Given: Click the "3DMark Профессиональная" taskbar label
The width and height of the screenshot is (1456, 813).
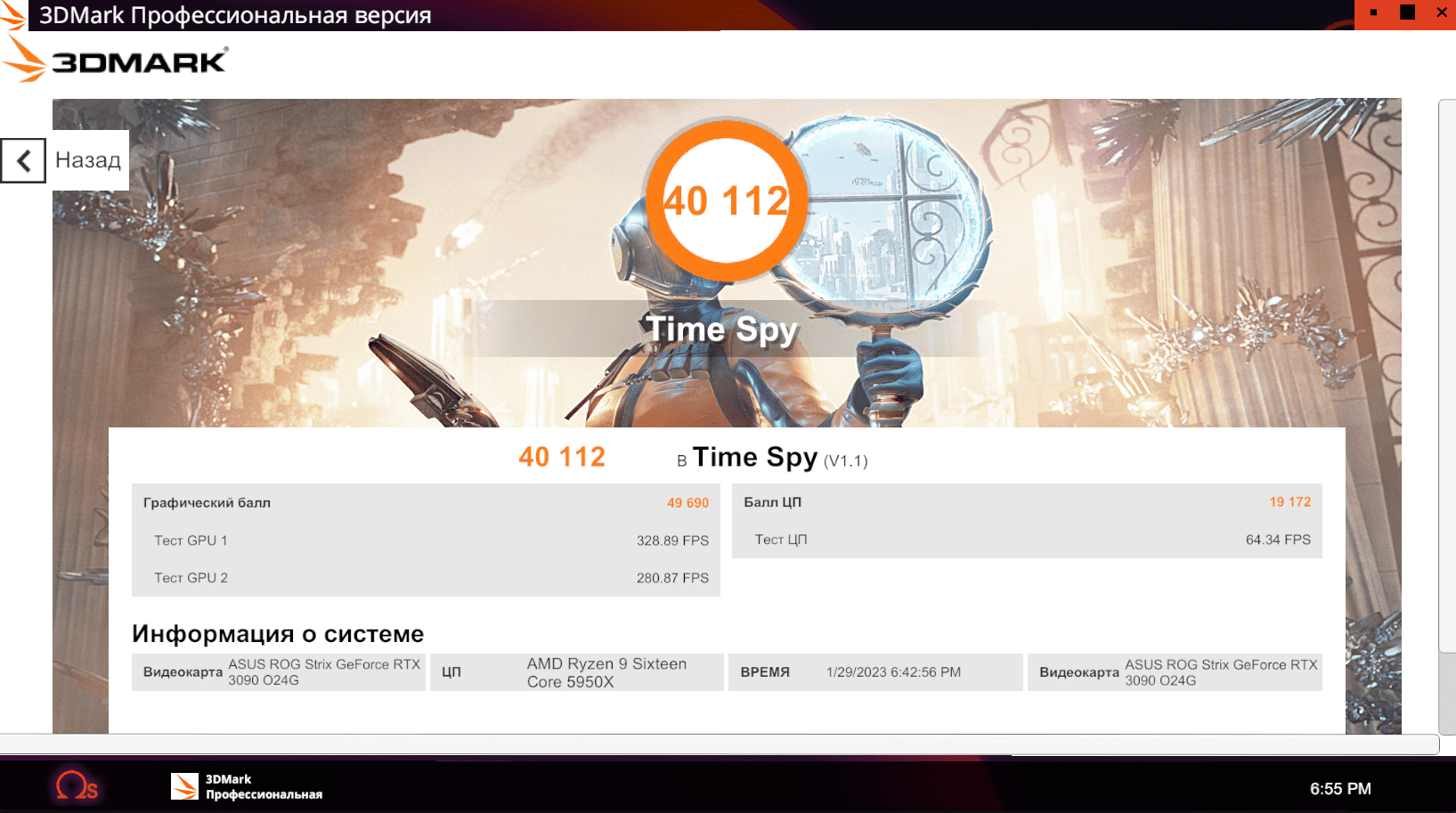Looking at the screenshot, I should (264, 787).
